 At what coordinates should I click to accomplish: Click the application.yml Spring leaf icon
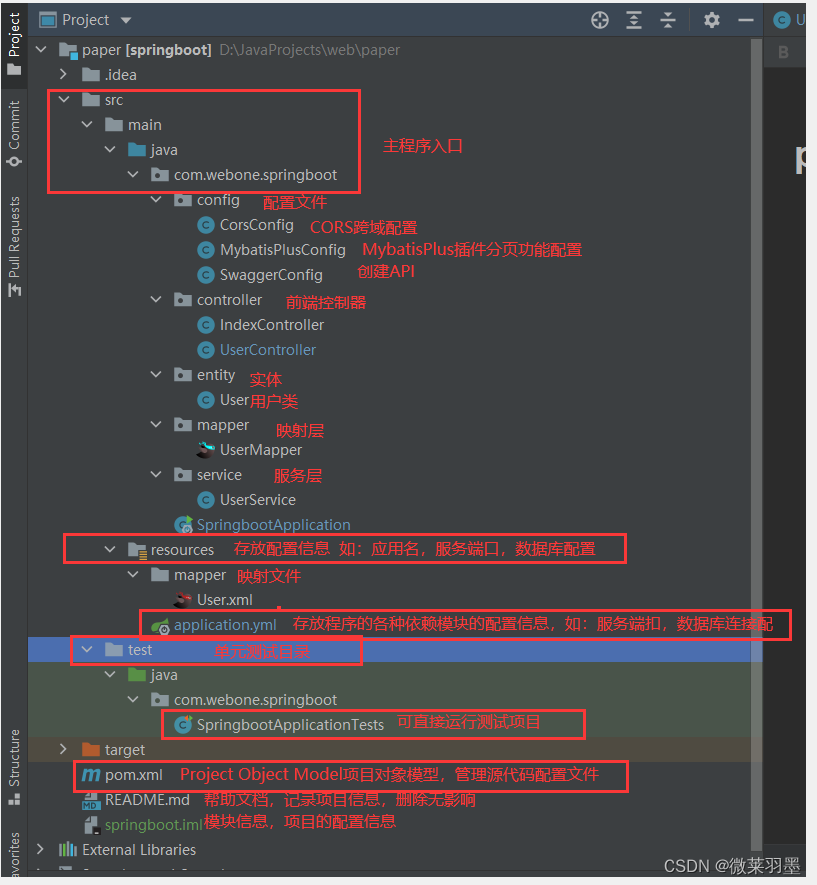coord(160,624)
